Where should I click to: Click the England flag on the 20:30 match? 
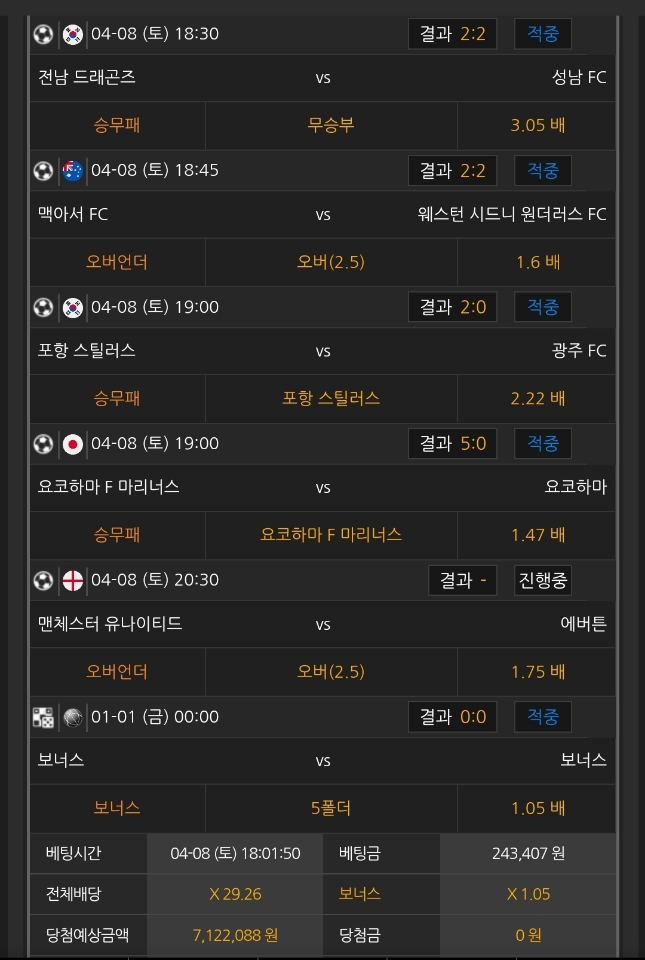pos(72,580)
